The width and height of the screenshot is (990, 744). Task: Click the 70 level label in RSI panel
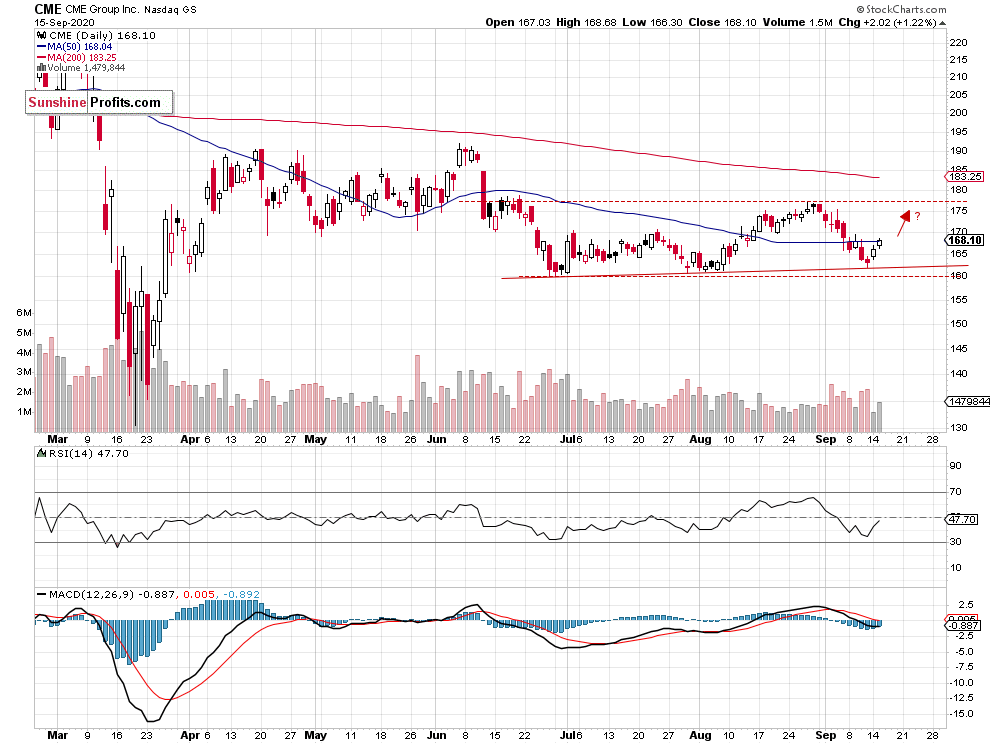point(955,491)
